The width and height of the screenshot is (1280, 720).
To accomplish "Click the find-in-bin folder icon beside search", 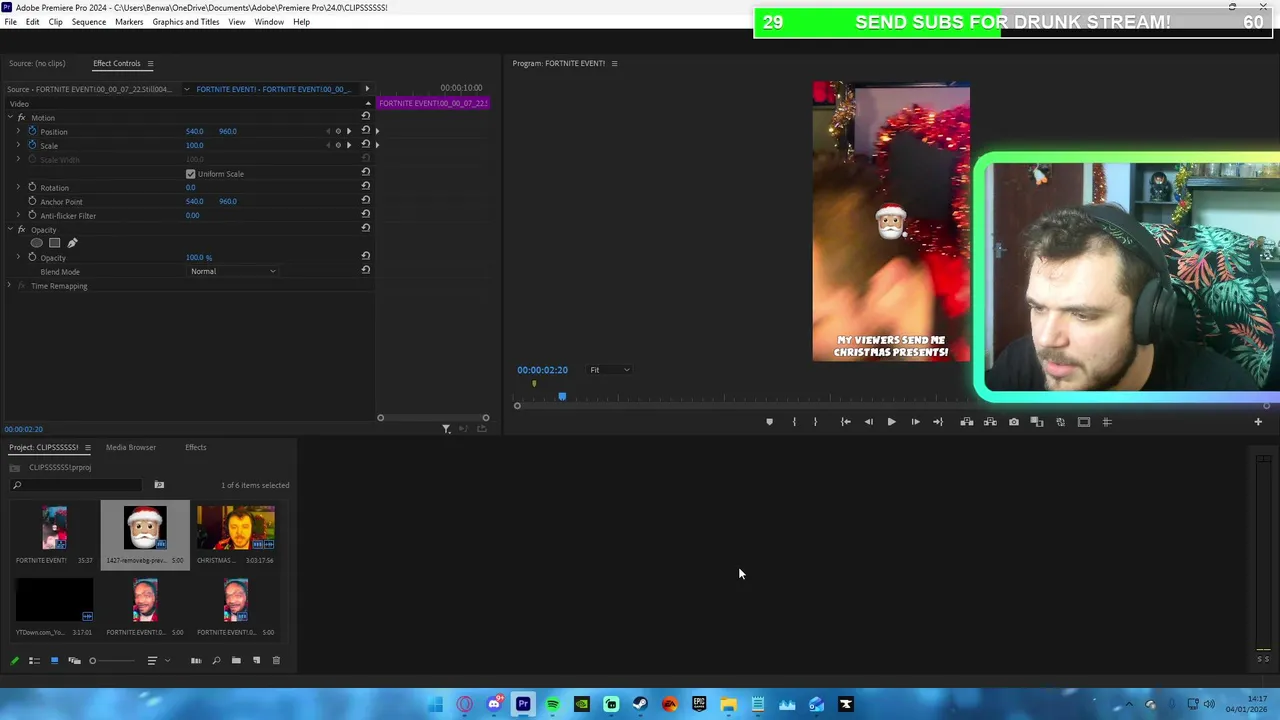I will click(159, 485).
